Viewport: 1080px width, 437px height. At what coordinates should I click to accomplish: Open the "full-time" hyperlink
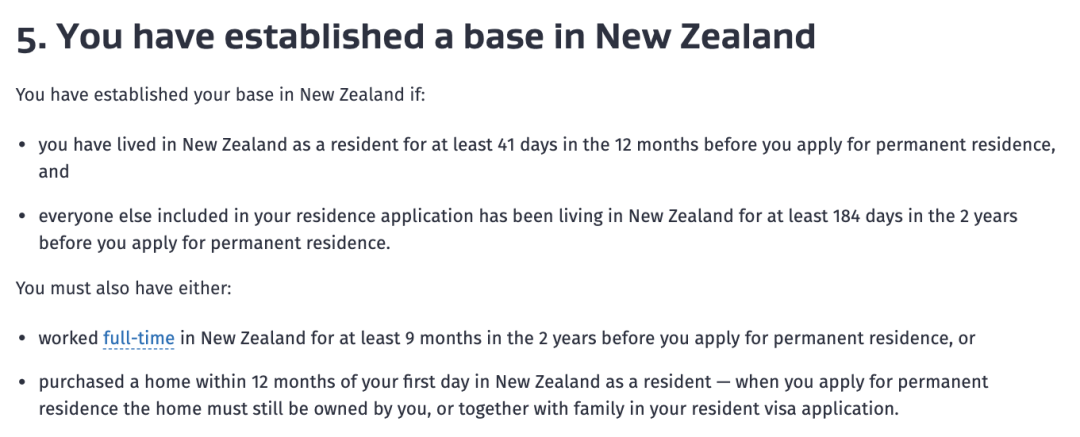(x=138, y=338)
